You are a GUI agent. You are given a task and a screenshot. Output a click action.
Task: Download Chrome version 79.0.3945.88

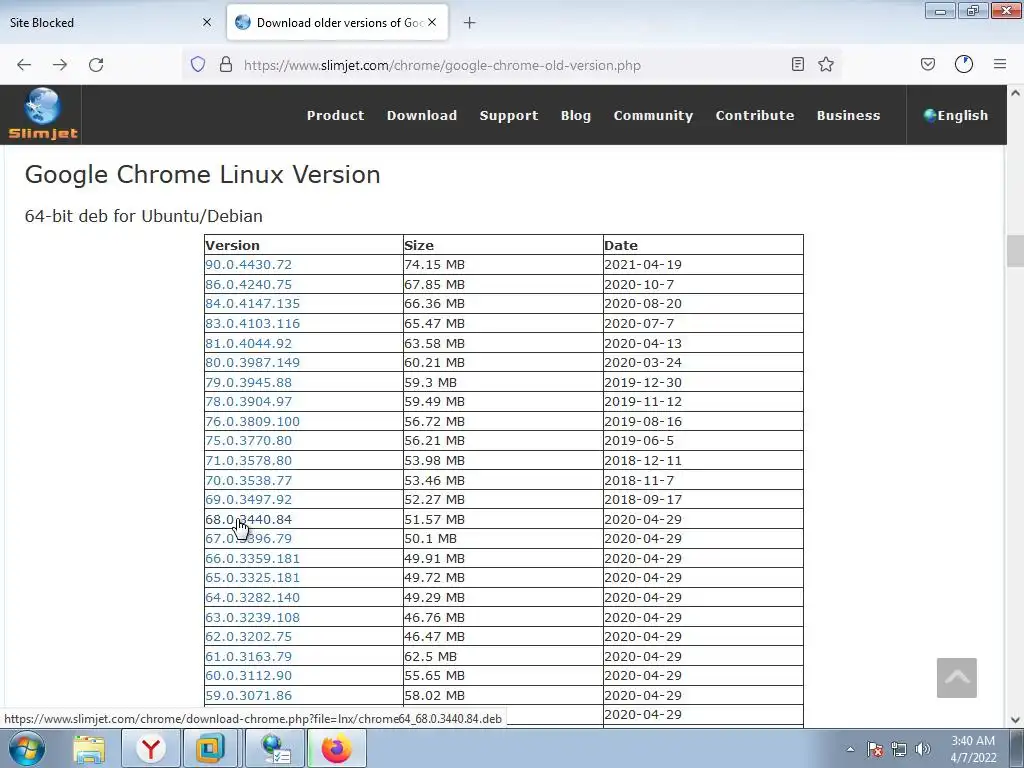[x=248, y=382]
